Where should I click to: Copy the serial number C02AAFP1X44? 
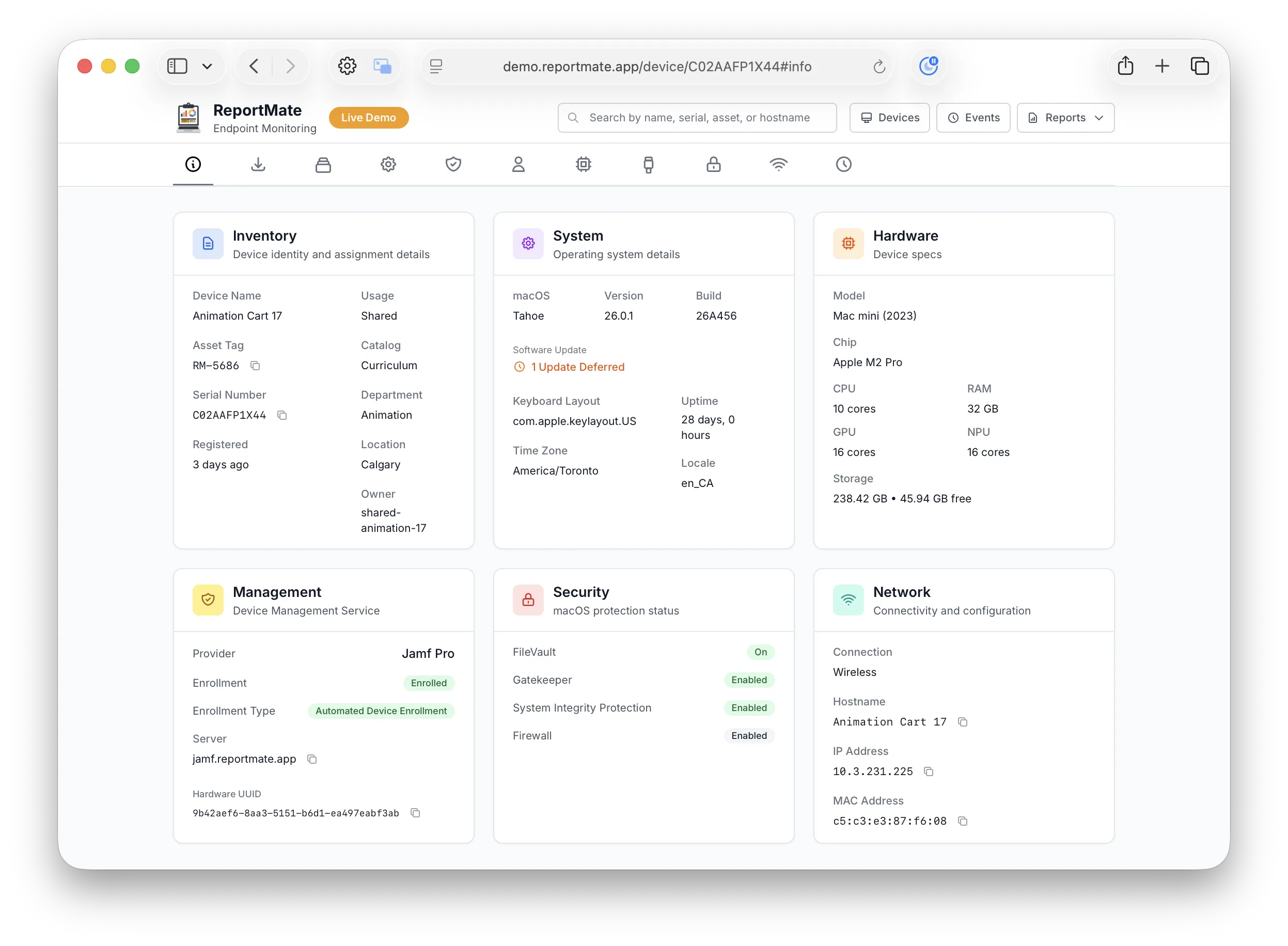[x=282, y=415]
